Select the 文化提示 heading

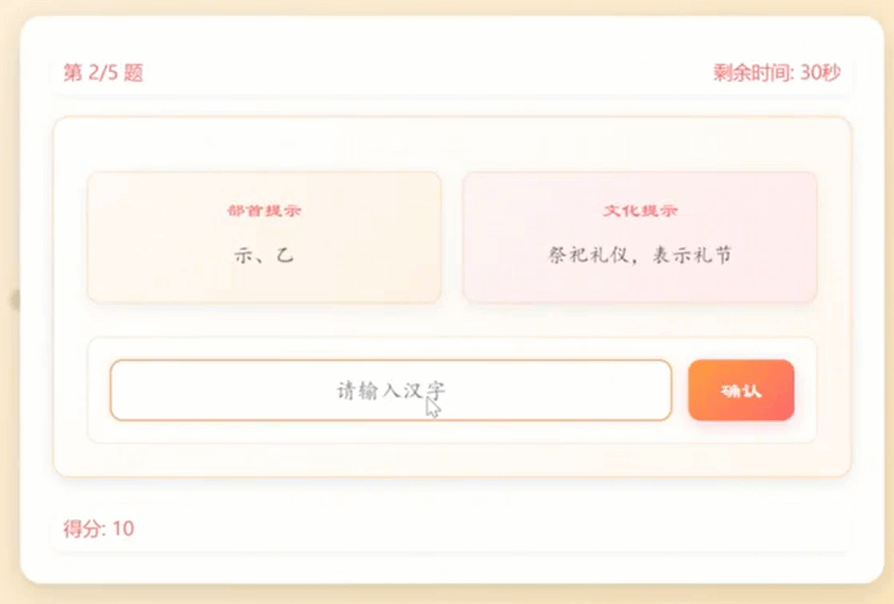tap(640, 211)
